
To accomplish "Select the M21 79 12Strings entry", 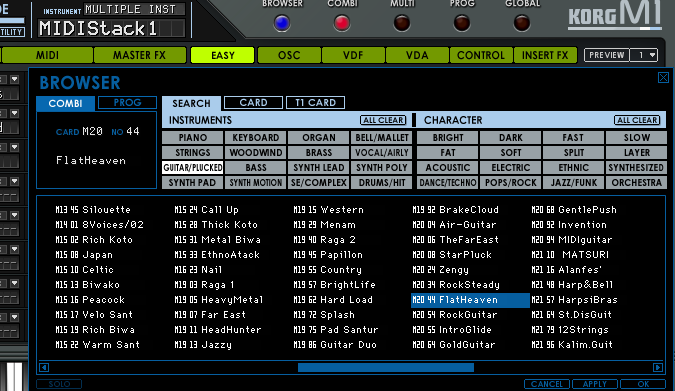I will pos(570,330).
